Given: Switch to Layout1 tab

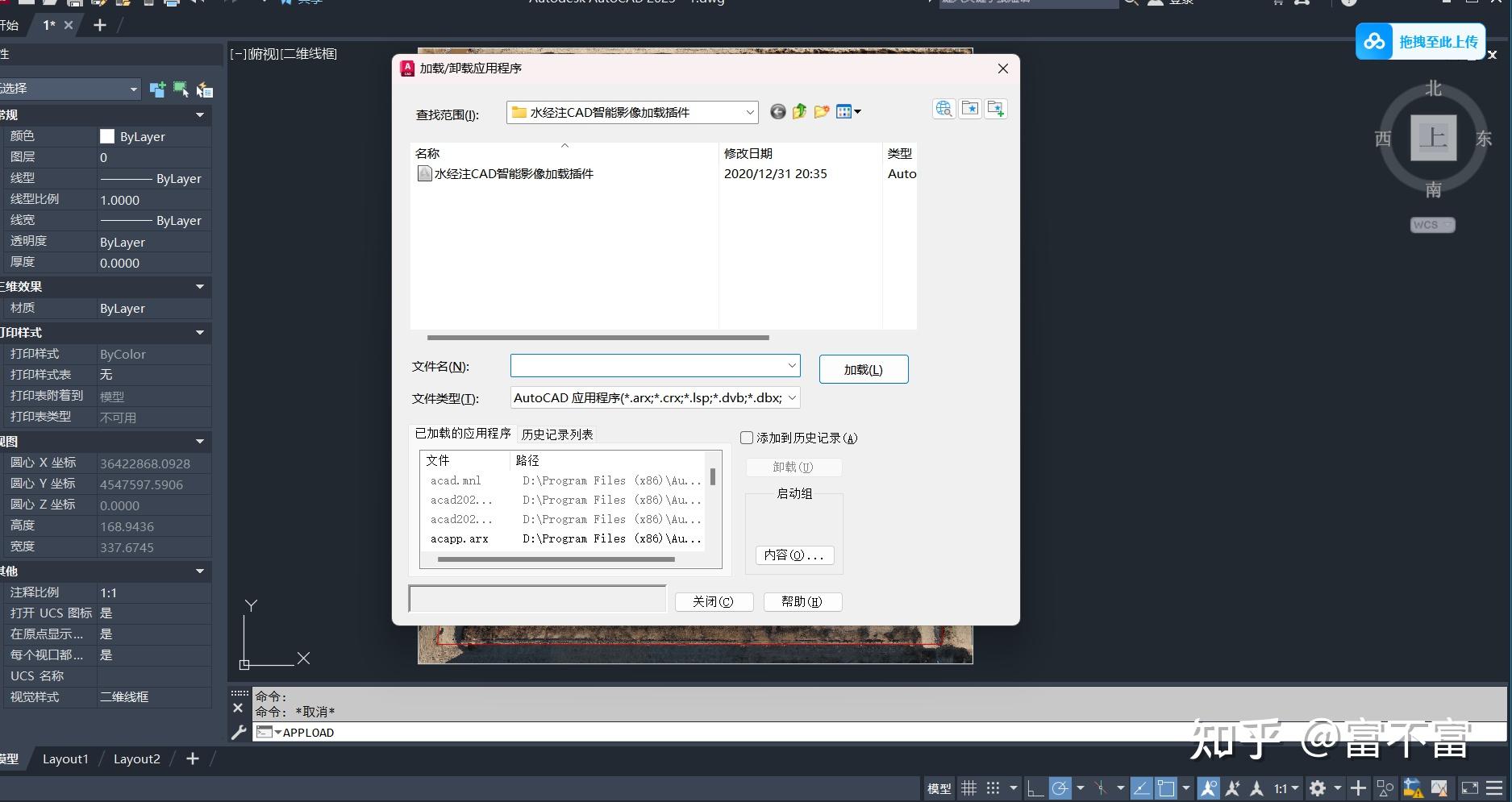Looking at the screenshot, I should tap(65, 758).
